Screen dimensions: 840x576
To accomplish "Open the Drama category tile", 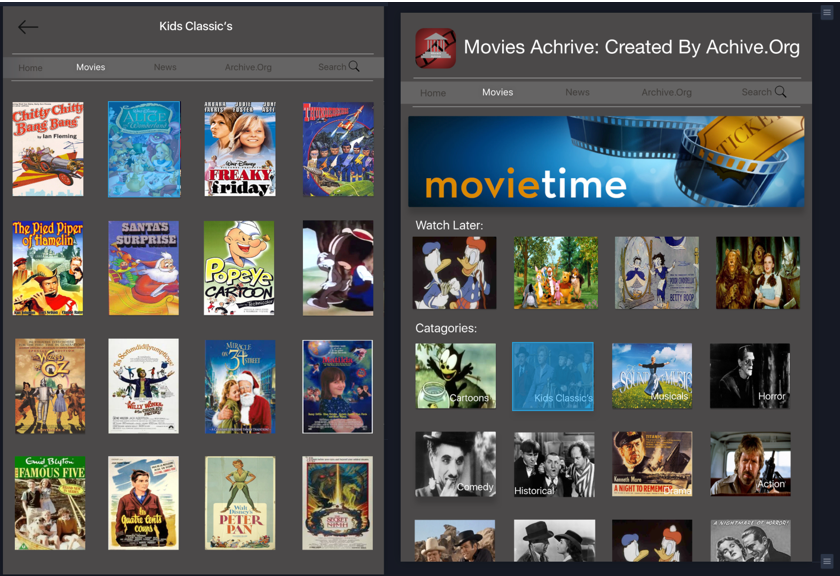I will [x=652, y=464].
